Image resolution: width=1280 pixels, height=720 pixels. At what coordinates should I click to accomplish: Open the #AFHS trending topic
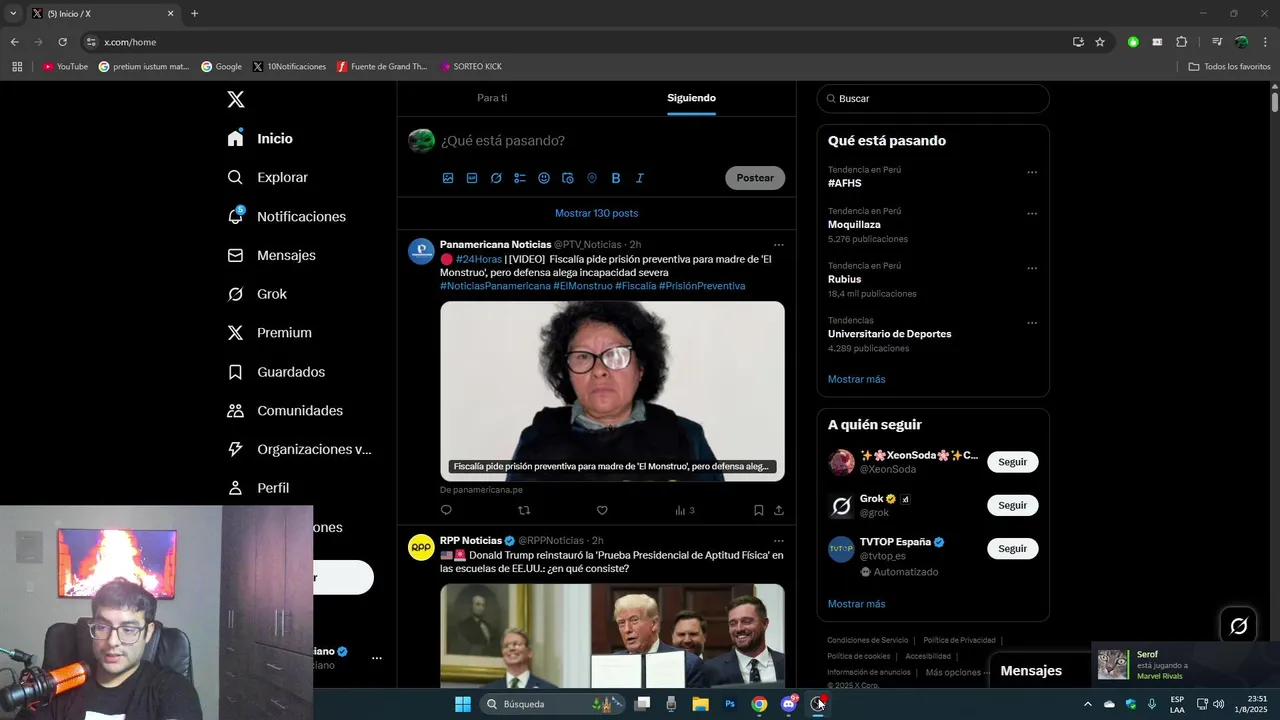[845, 183]
